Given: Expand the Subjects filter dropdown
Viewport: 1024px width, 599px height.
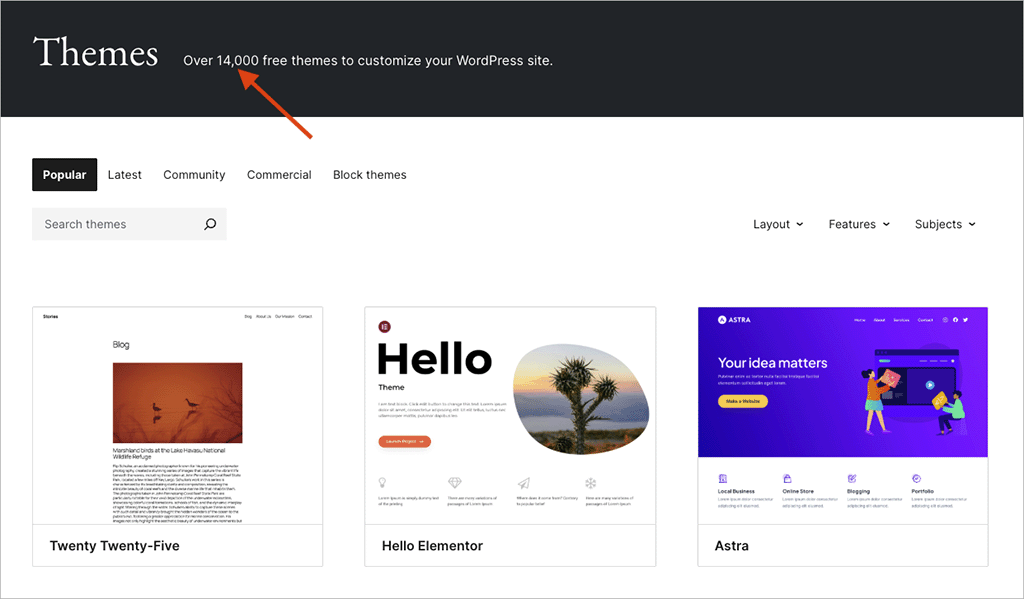Looking at the screenshot, I should [x=945, y=224].
